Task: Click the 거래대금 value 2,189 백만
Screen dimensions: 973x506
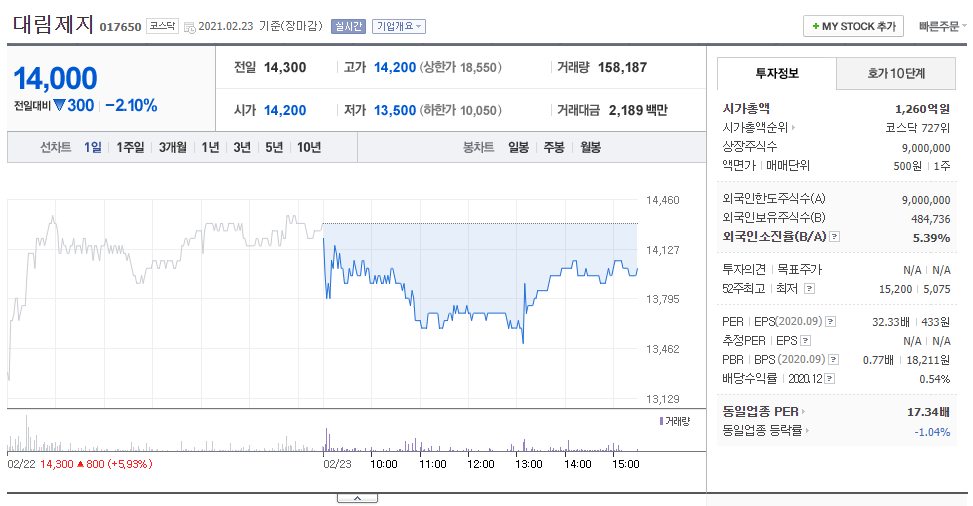Action: coord(638,110)
